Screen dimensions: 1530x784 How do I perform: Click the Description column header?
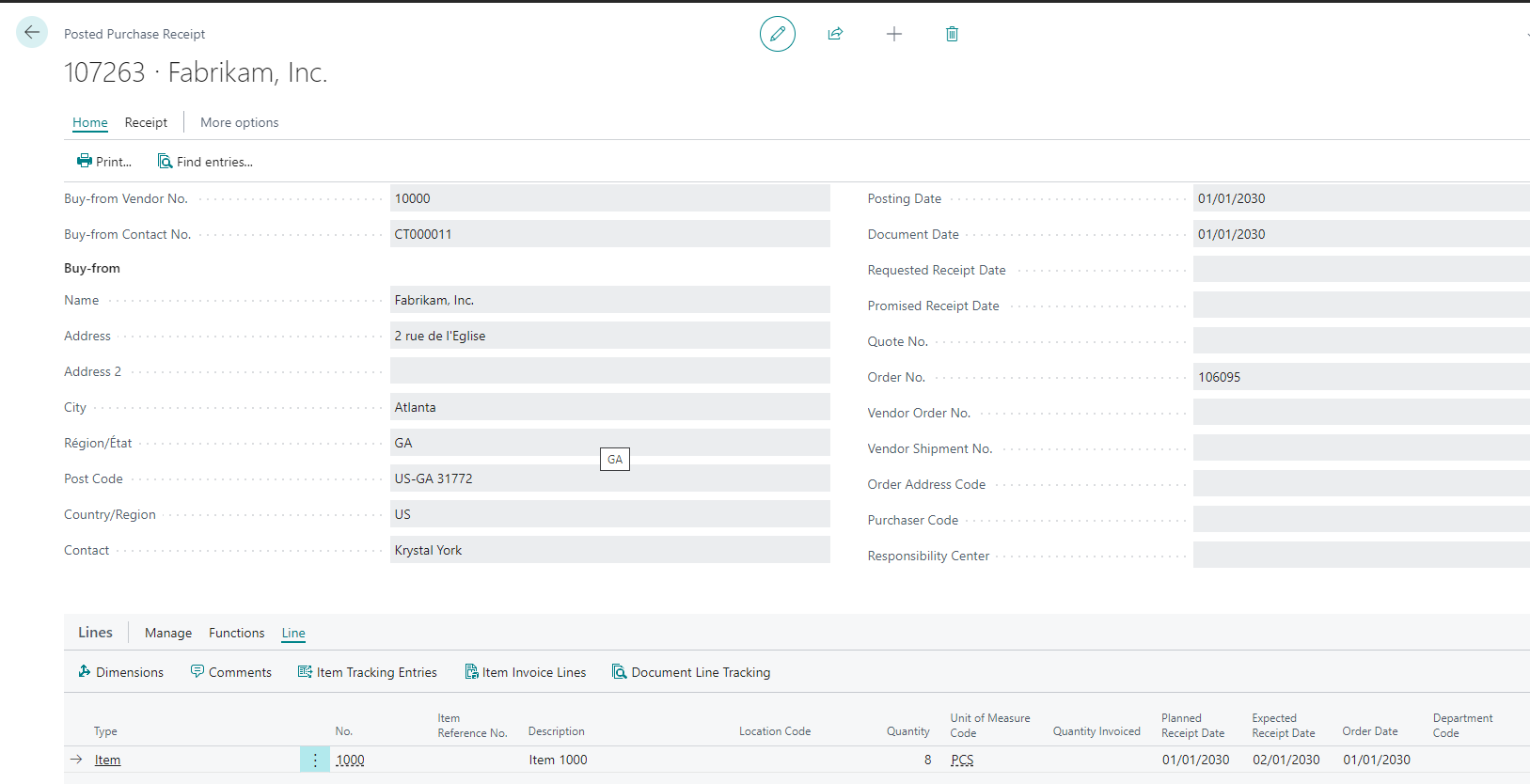tap(557, 731)
